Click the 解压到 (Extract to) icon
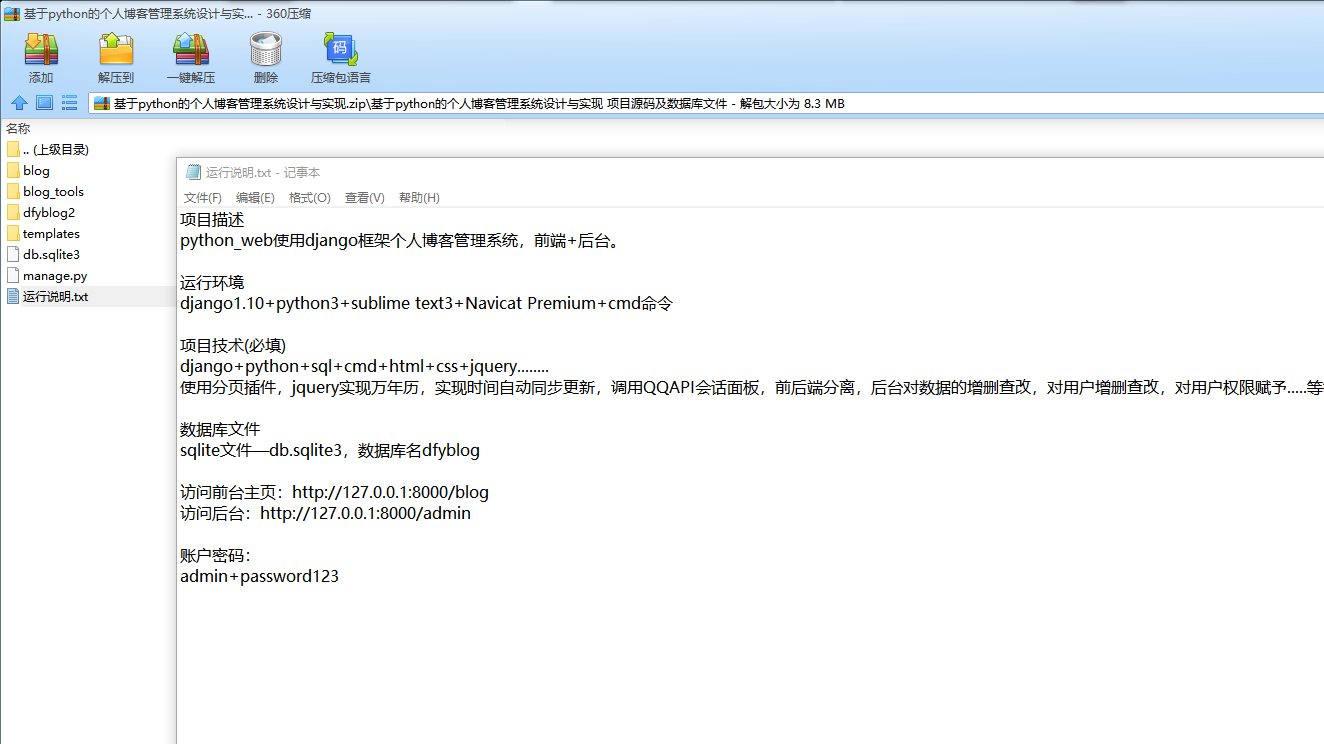Viewport: 1324px width, 744px height. click(116, 49)
